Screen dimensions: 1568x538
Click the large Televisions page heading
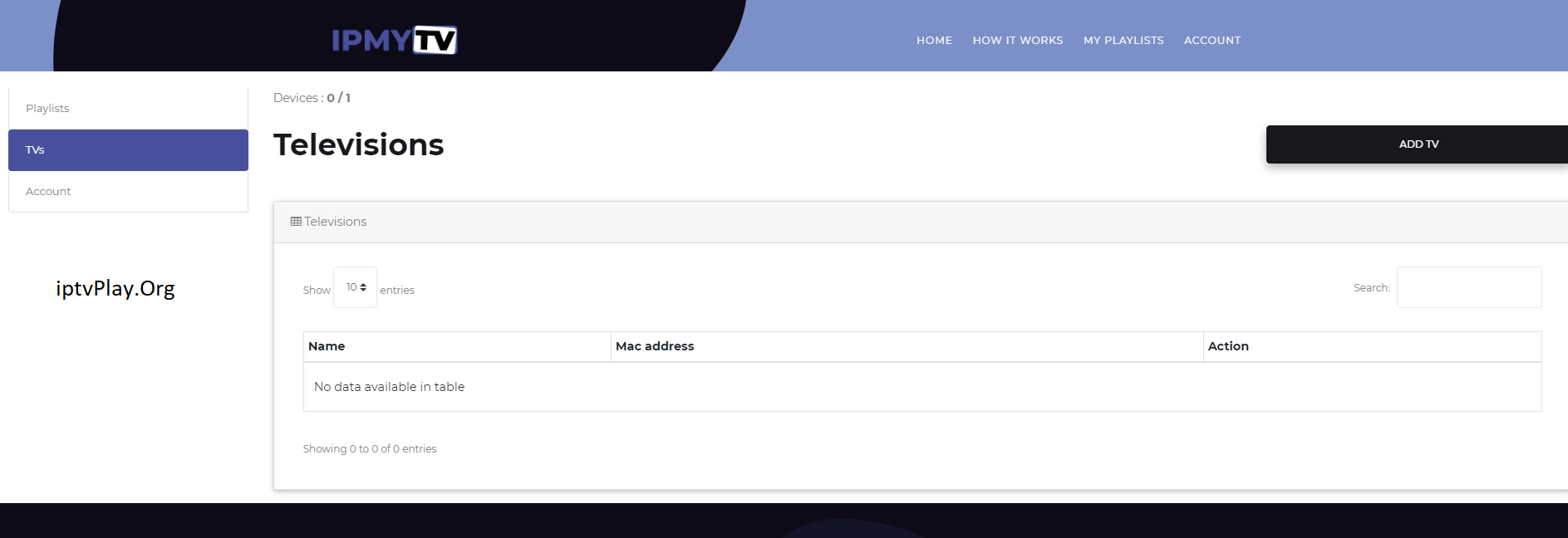(359, 145)
